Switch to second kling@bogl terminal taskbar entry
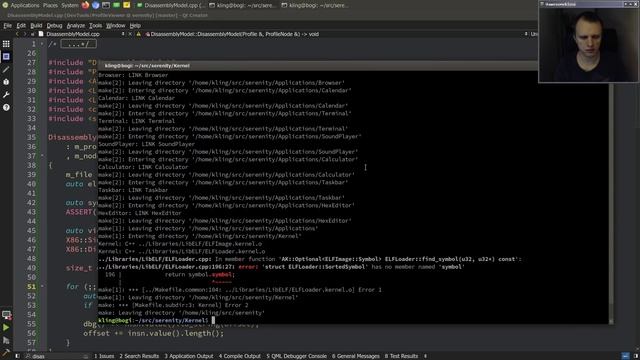This screenshot has width=640, height=360. pyautogui.click(x=243, y=5)
